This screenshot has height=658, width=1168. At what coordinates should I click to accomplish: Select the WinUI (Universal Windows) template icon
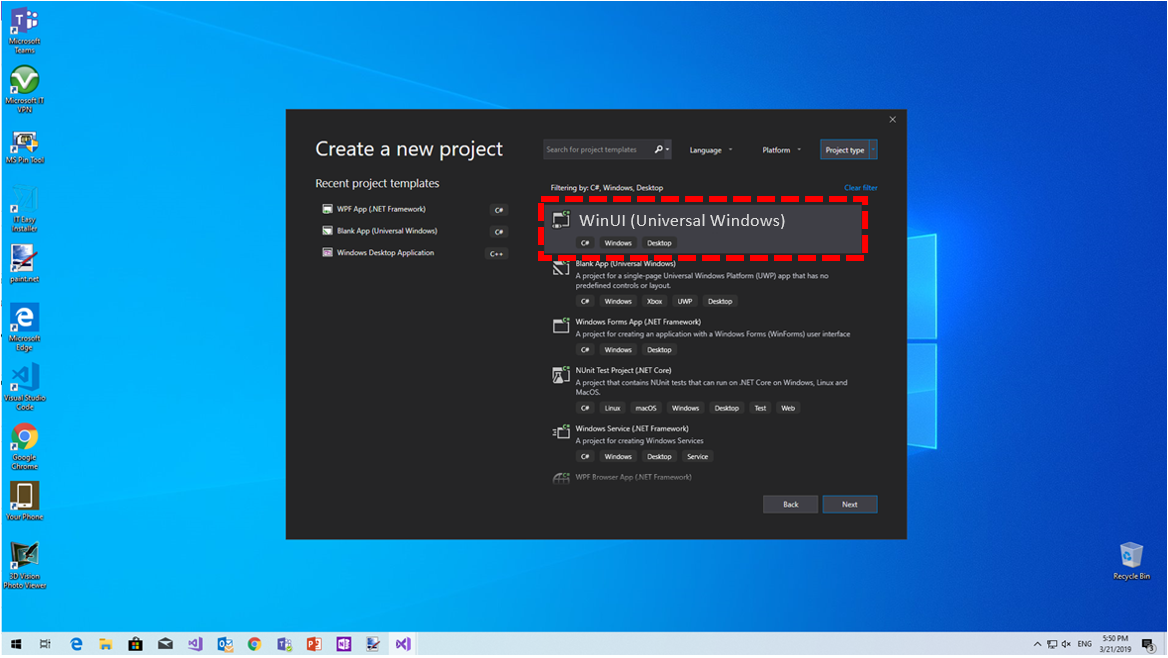coord(560,217)
